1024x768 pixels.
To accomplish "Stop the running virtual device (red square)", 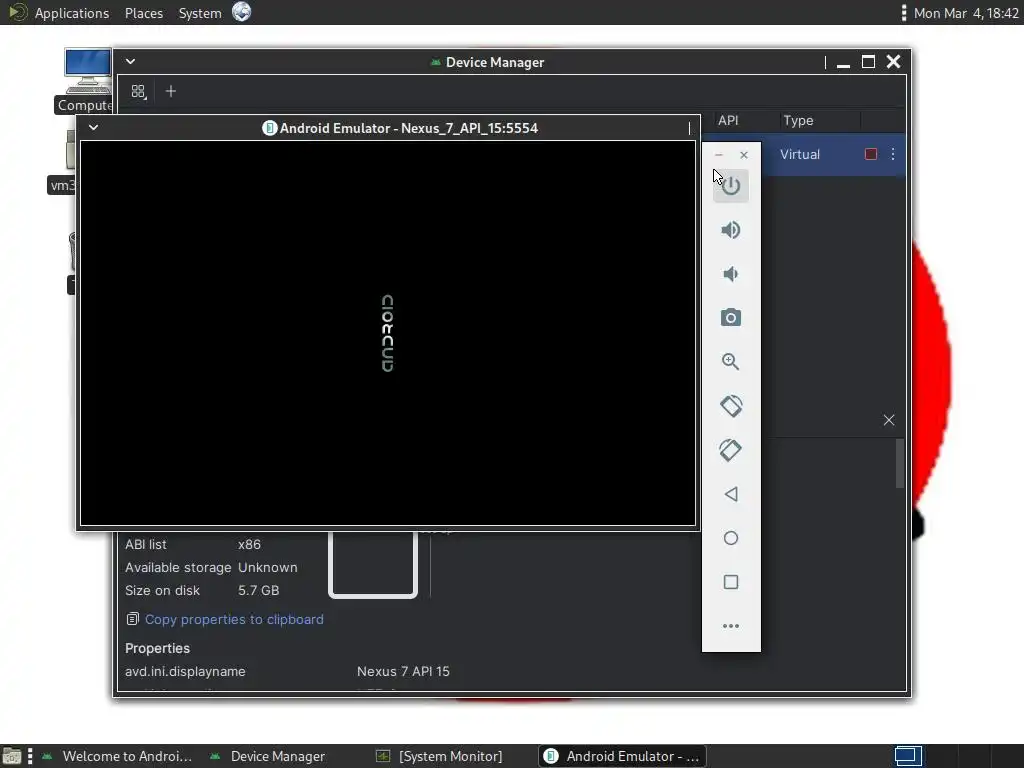I will 871,154.
